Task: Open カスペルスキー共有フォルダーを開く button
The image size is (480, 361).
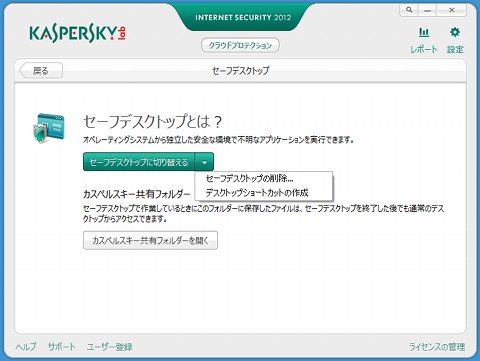Action: pyautogui.click(x=150, y=240)
